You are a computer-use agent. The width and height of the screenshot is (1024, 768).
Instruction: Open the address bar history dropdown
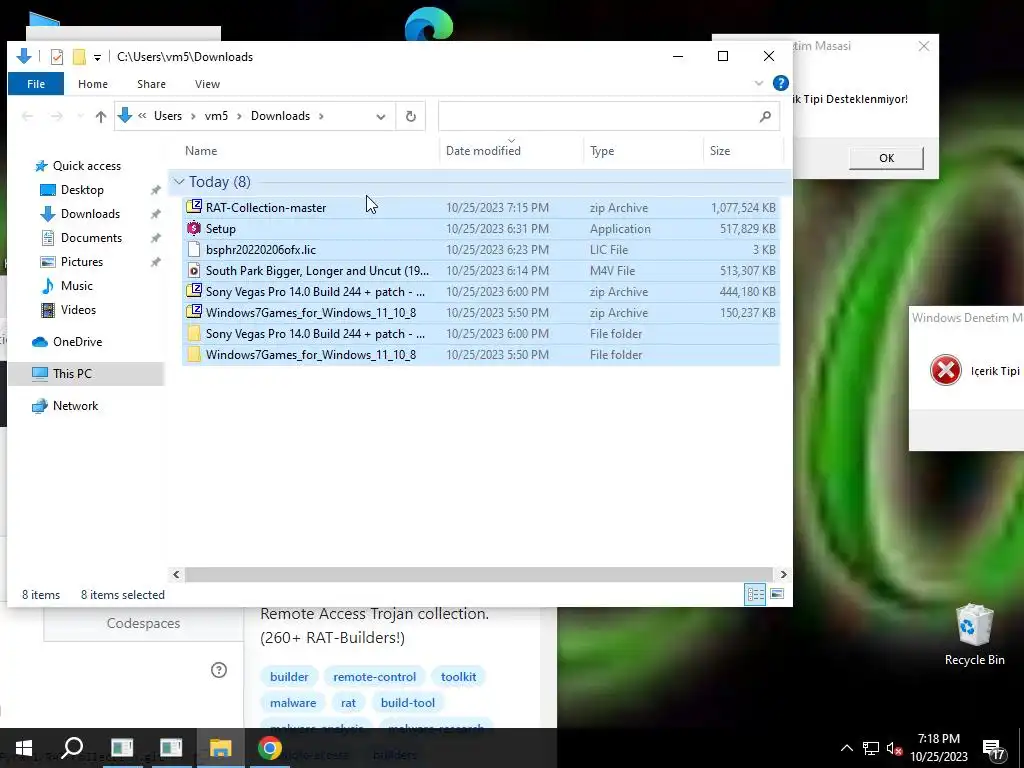[381, 116]
